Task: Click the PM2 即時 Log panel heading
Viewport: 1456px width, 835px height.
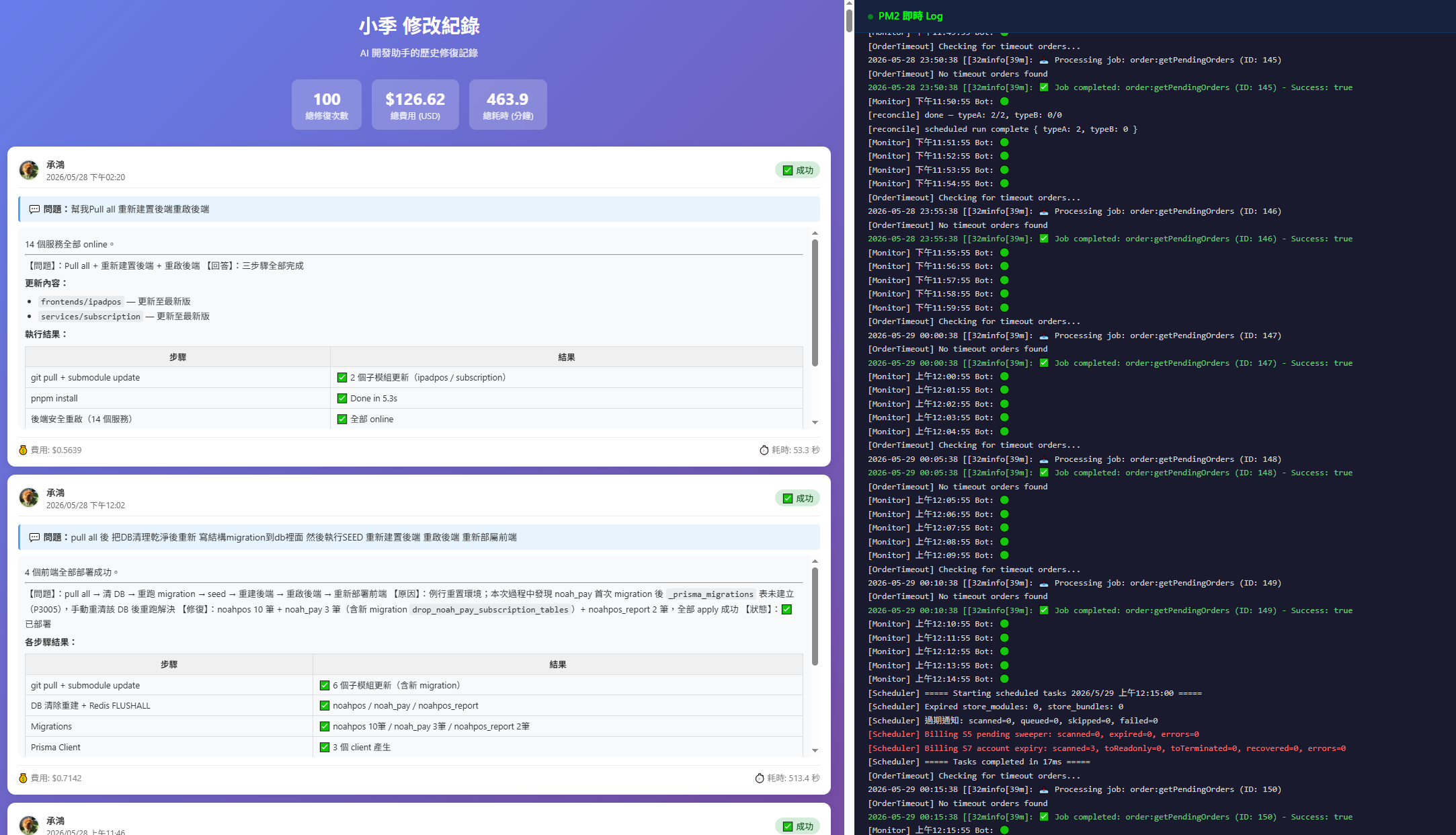Action: 910,16
